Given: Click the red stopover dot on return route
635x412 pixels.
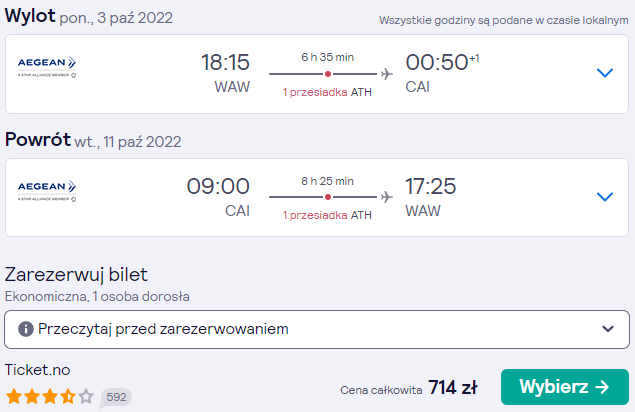Looking at the screenshot, I should click(x=328, y=197).
